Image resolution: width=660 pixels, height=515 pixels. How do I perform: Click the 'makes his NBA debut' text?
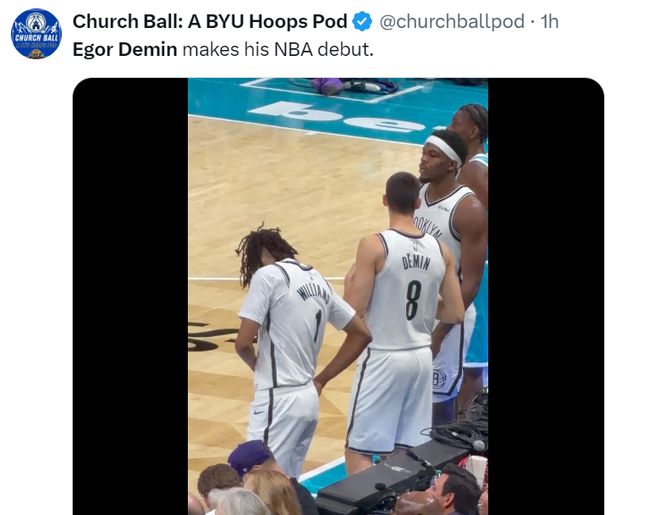(x=278, y=50)
